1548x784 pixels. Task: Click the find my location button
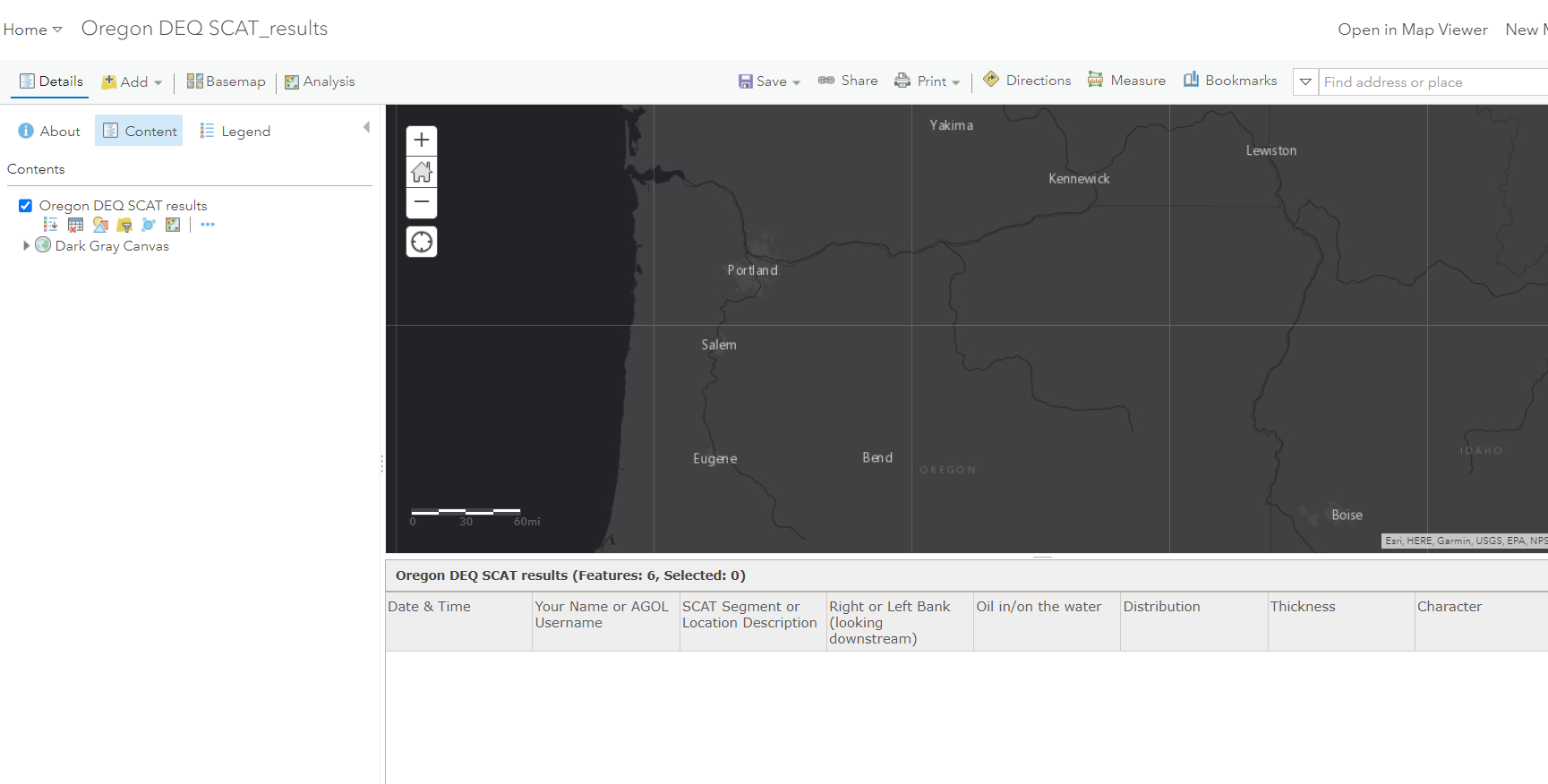click(x=422, y=242)
